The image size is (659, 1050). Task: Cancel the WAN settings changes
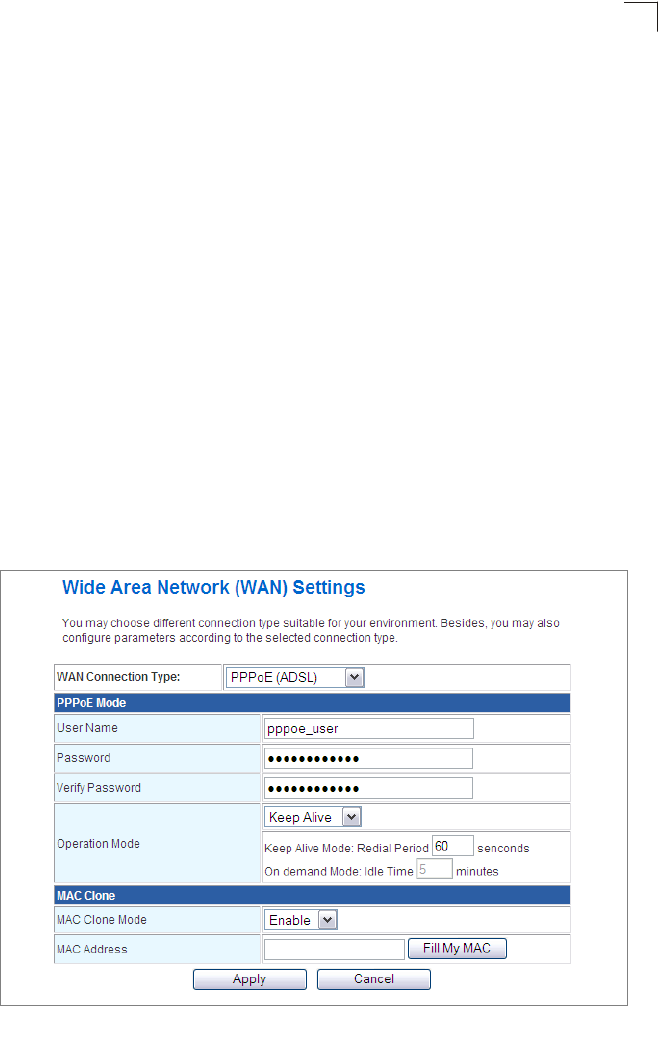pyautogui.click(x=374, y=979)
